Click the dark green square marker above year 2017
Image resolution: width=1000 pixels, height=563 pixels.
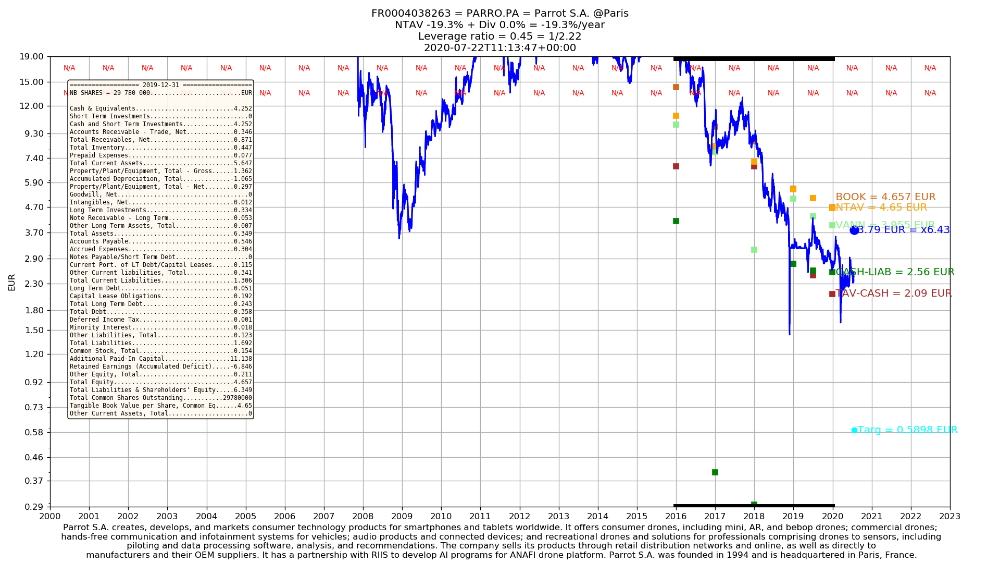click(715, 472)
